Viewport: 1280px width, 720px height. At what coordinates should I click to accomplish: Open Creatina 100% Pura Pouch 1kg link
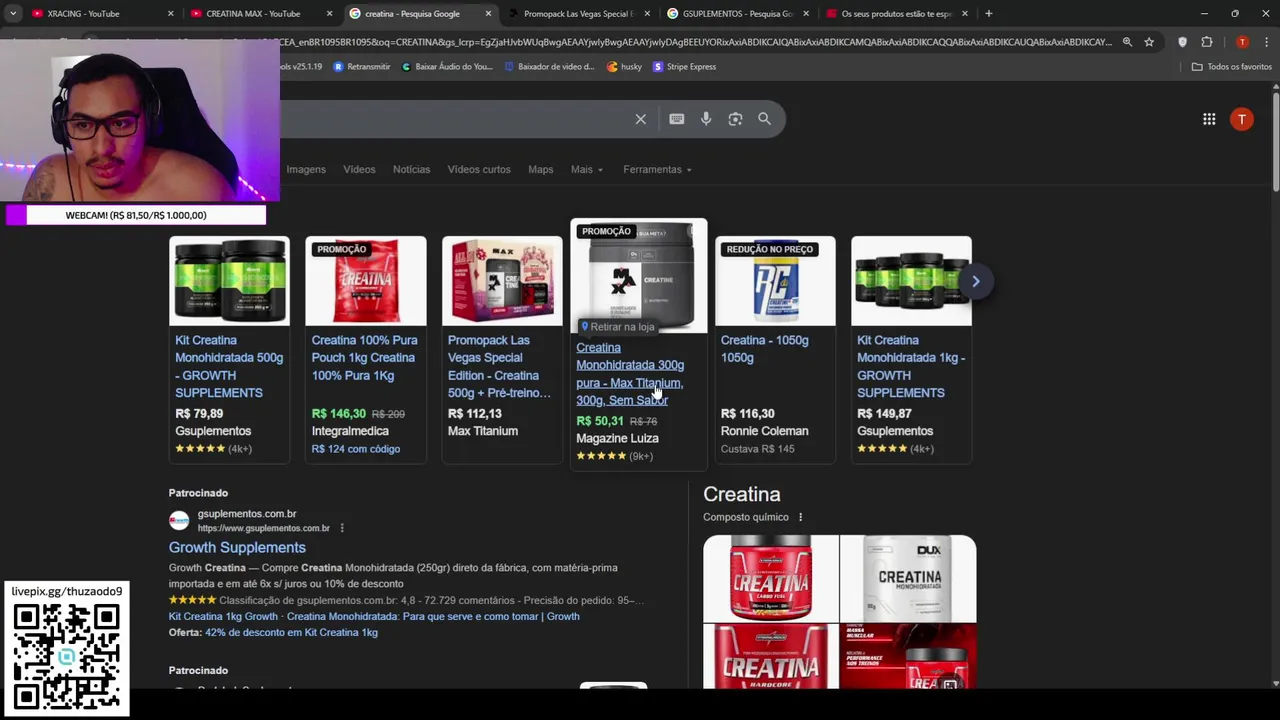click(364, 358)
